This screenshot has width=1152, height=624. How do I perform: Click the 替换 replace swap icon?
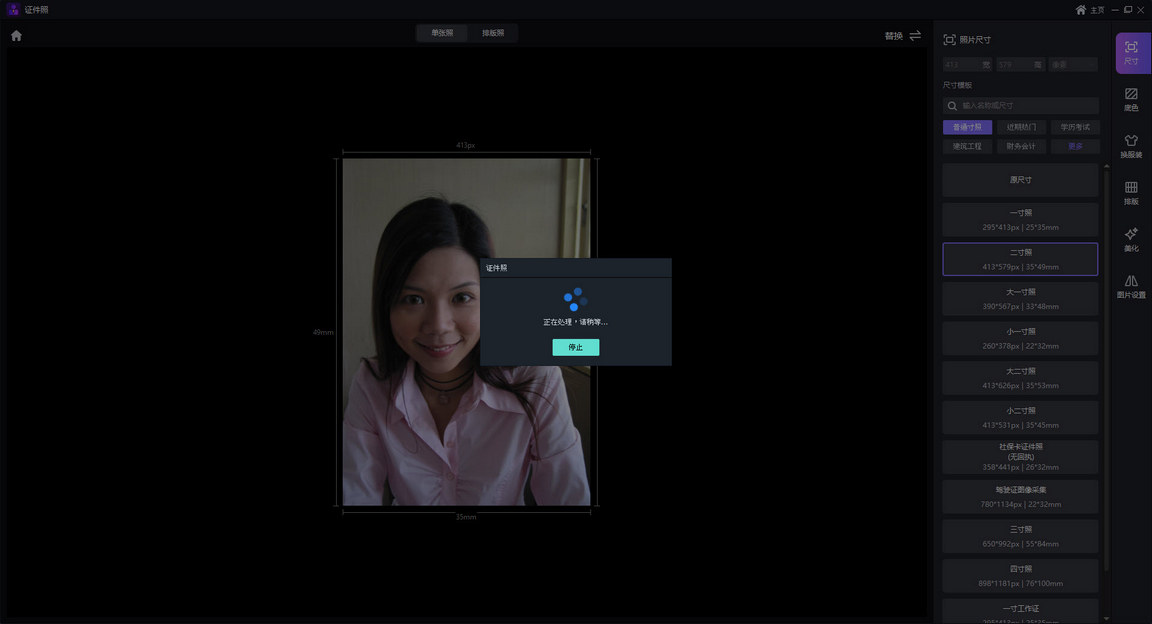pyautogui.click(x=915, y=36)
